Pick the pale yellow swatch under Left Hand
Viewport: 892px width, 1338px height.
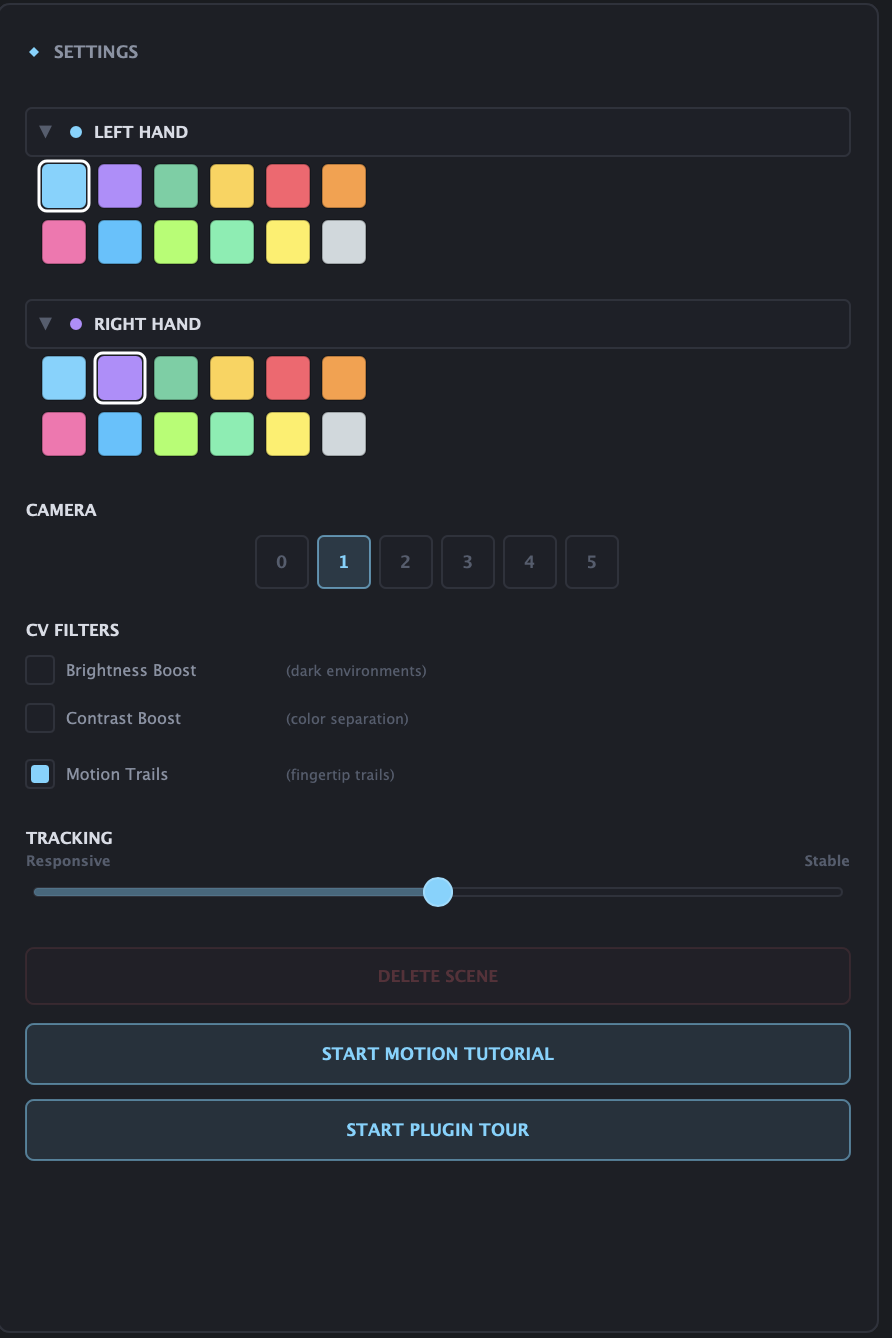click(x=288, y=242)
